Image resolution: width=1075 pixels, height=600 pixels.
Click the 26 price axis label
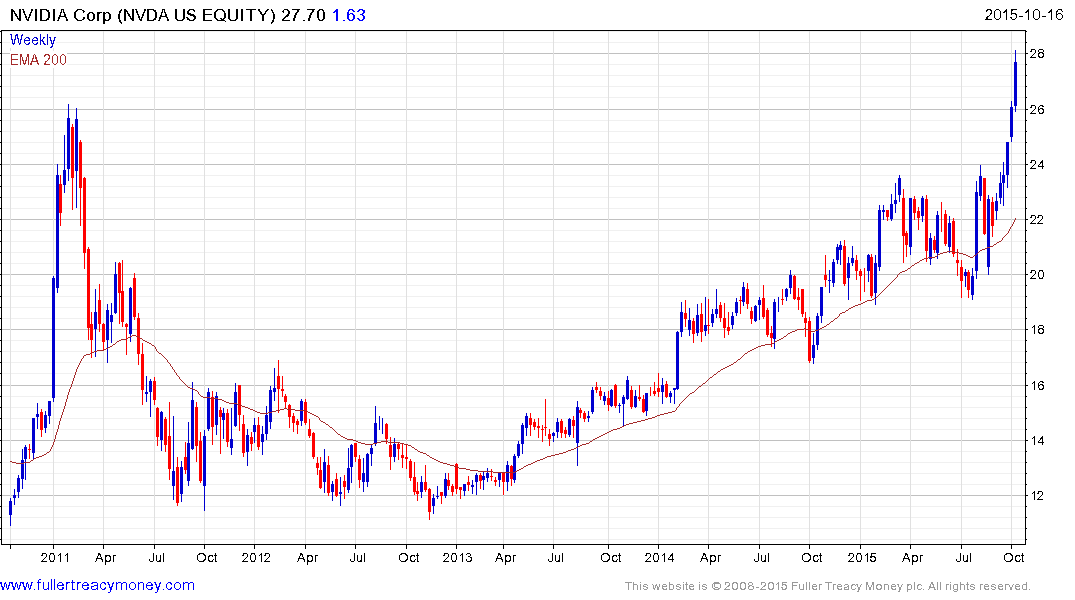tap(1037, 109)
